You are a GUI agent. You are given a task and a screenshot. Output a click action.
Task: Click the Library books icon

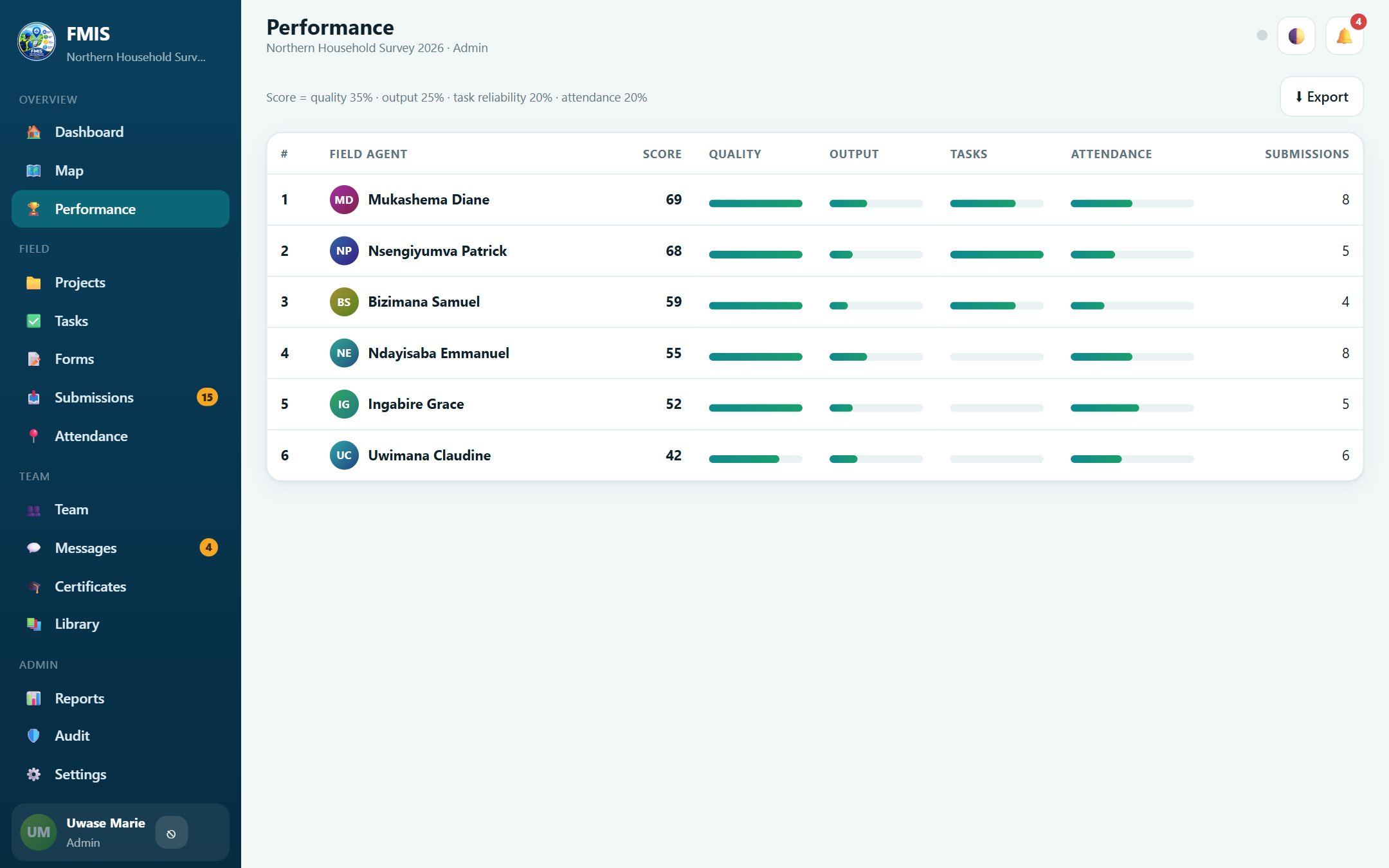(x=33, y=624)
